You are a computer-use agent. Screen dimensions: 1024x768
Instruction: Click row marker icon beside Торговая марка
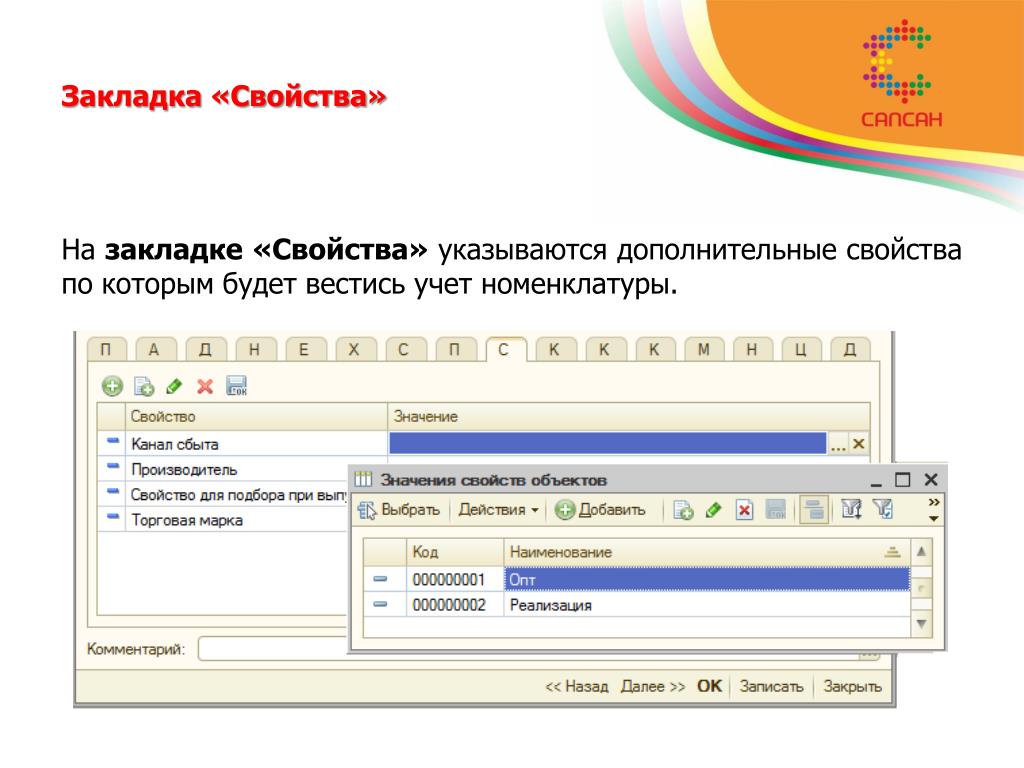pos(112,517)
